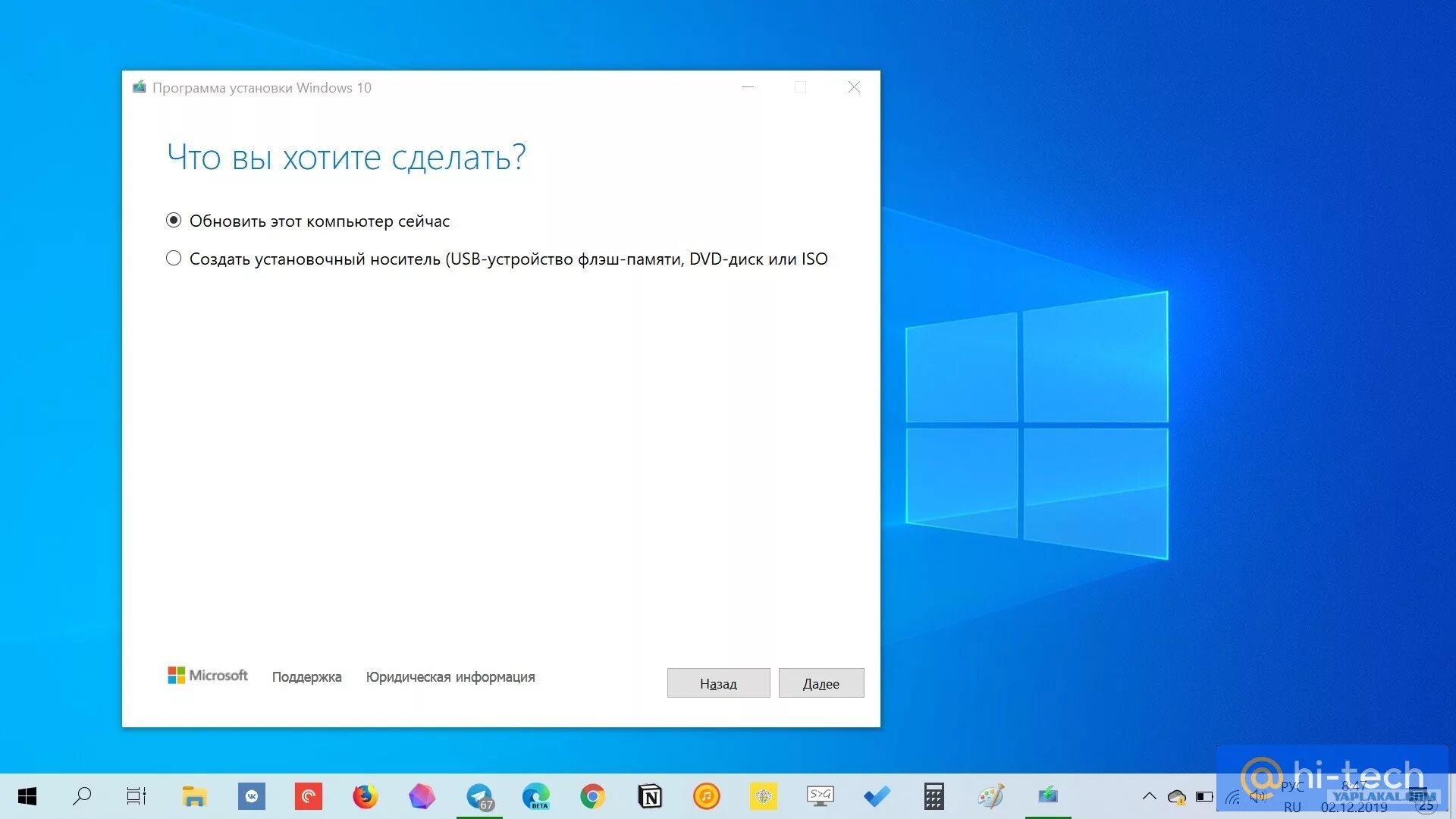1456x819 pixels.
Task: Click the Назад button
Action: tap(718, 683)
